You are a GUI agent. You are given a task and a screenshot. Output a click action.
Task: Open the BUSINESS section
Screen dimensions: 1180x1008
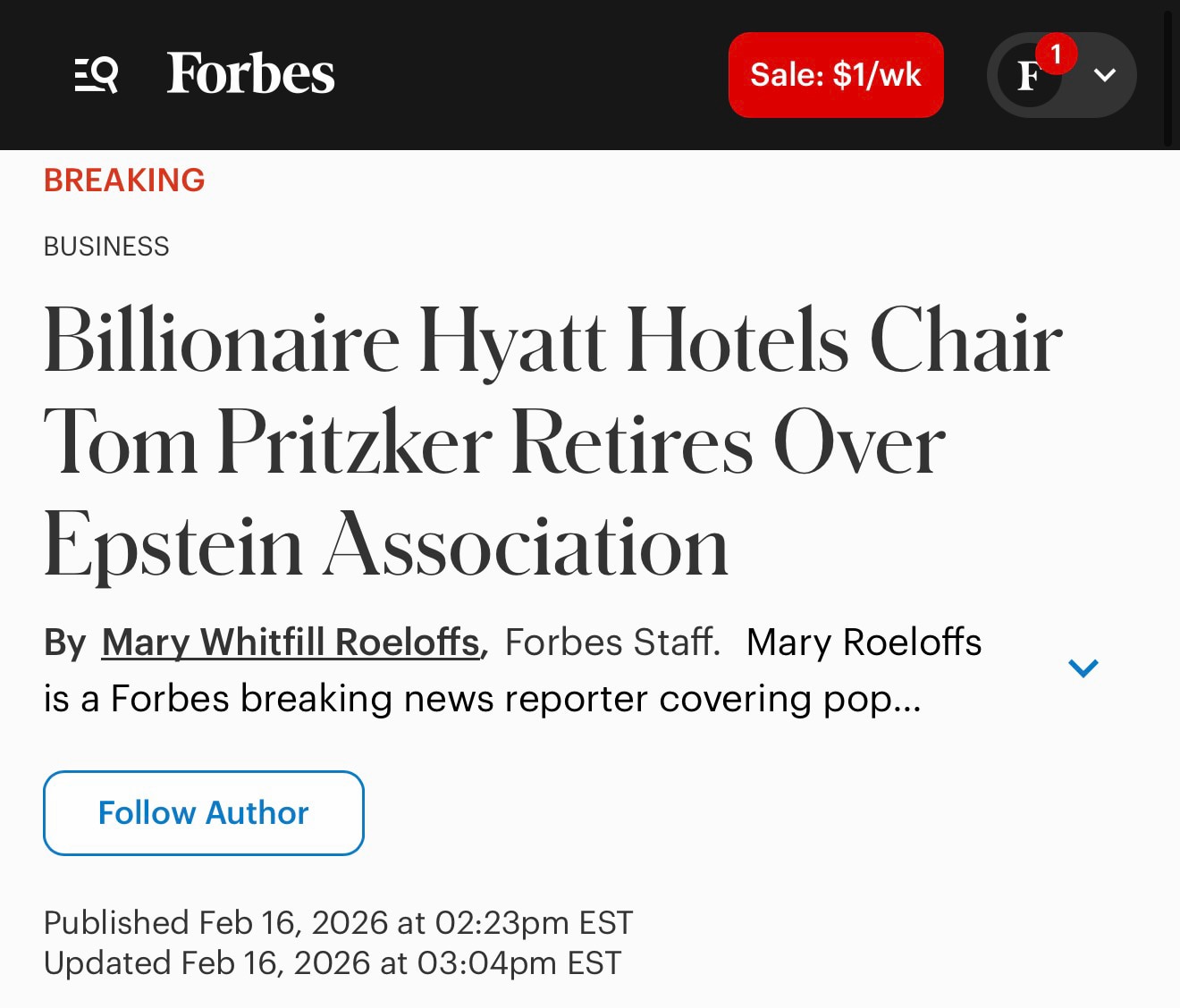(x=105, y=246)
